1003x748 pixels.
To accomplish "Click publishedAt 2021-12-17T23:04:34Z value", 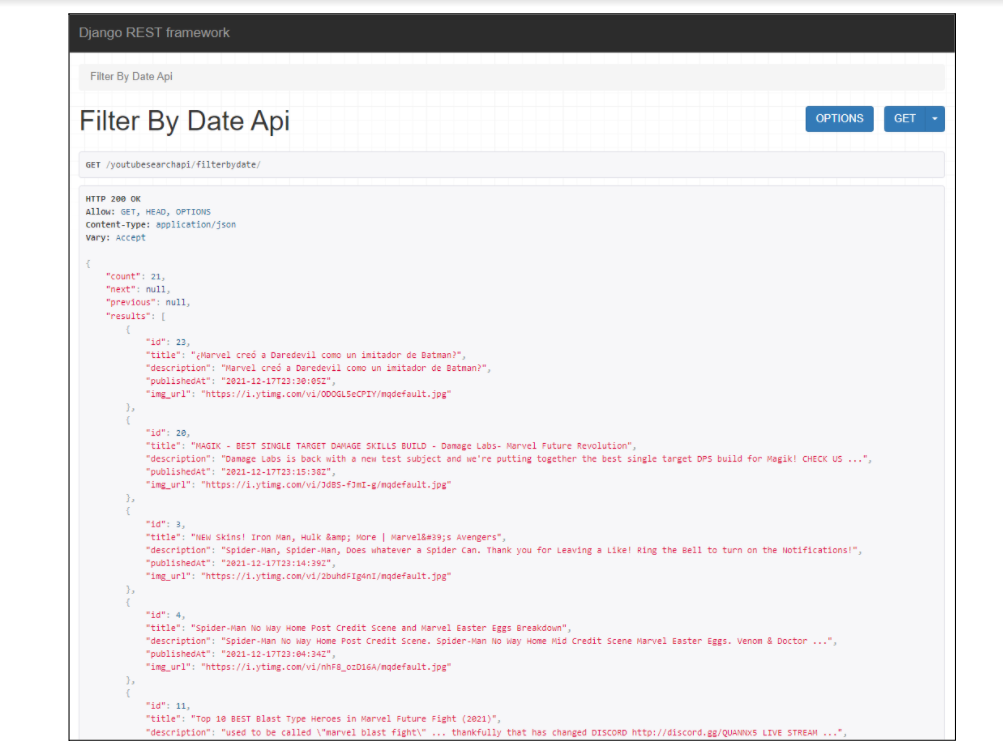I will [x=278, y=654].
